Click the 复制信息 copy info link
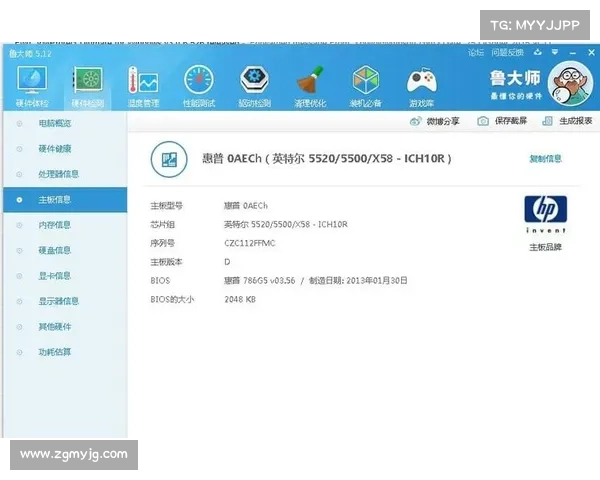600x480 pixels. tap(545, 158)
